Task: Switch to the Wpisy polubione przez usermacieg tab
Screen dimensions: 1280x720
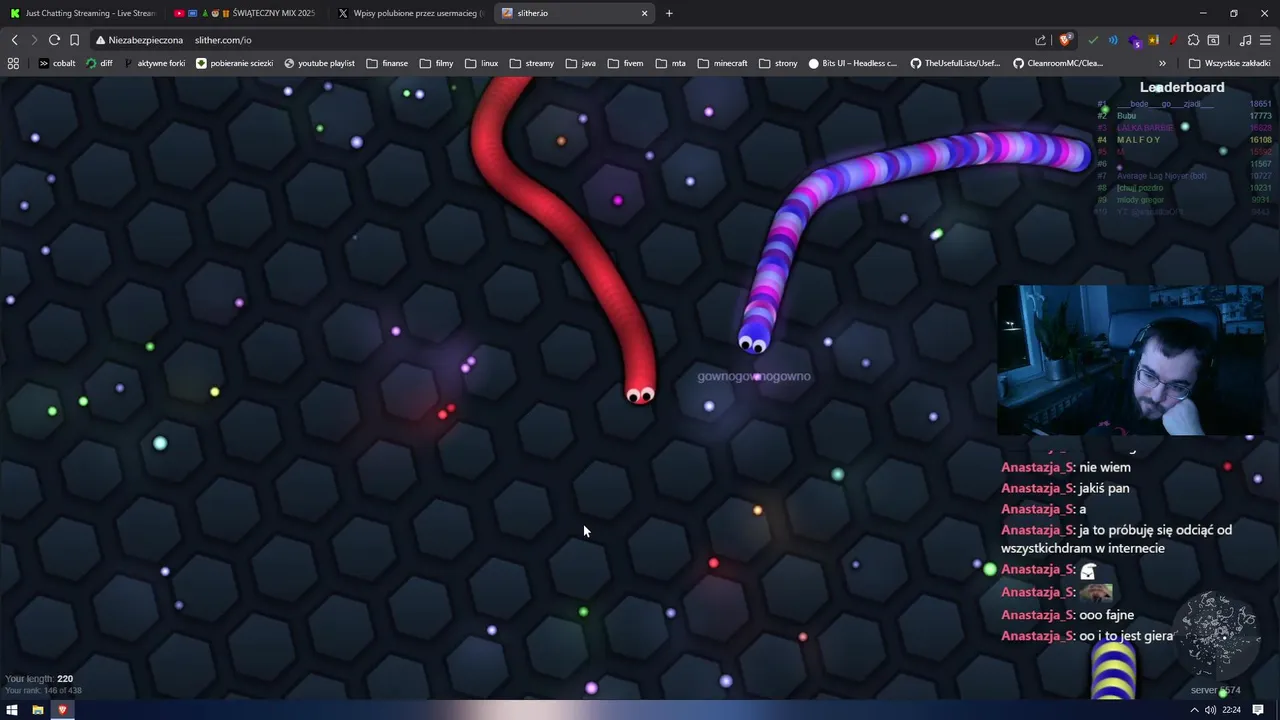Action: [x=410, y=13]
